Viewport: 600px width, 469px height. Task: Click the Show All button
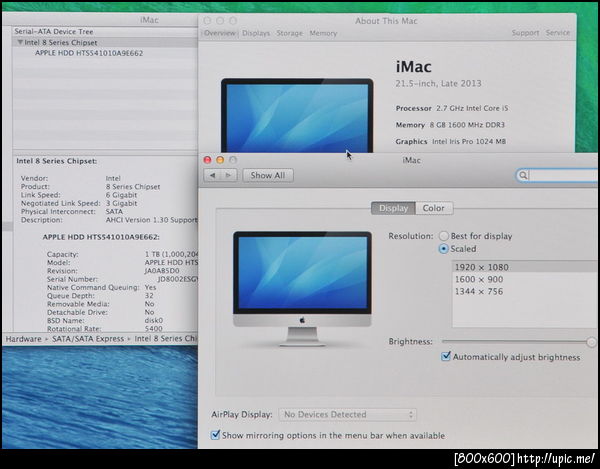point(268,175)
